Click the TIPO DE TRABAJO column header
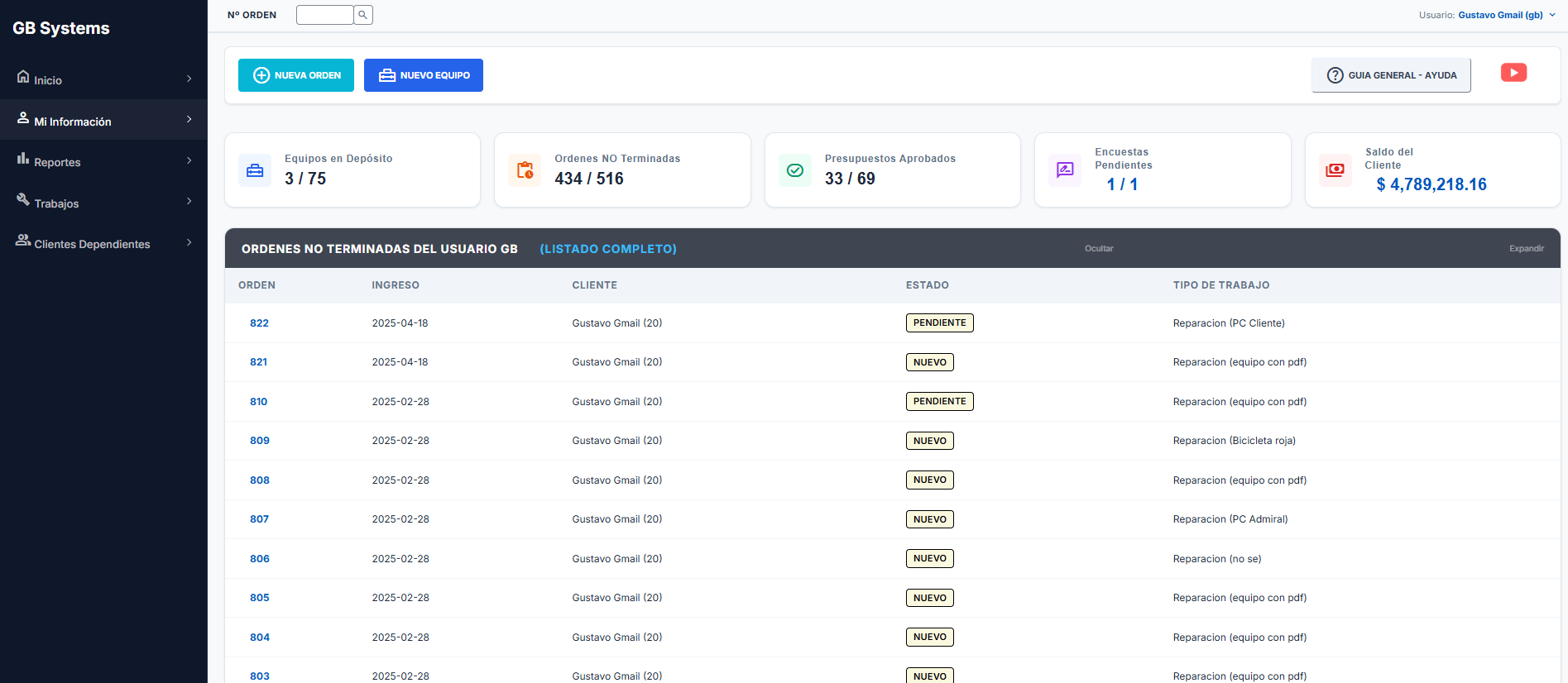 click(1220, 285)
